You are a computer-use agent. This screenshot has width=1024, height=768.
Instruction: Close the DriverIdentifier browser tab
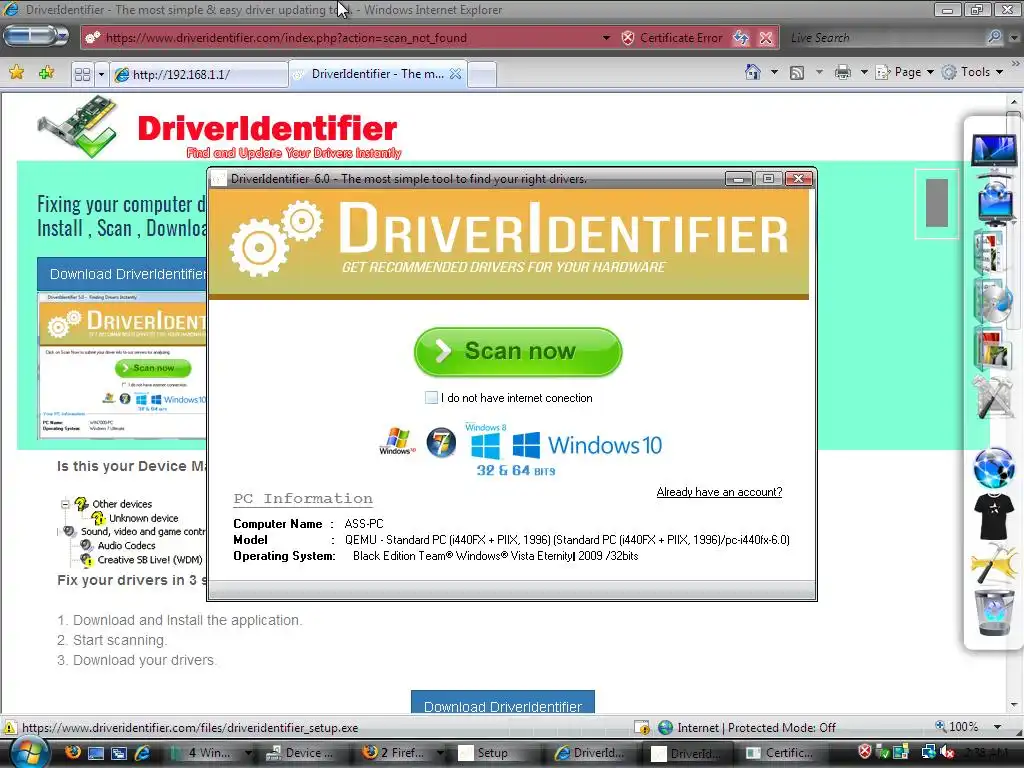tap(455, 74)
